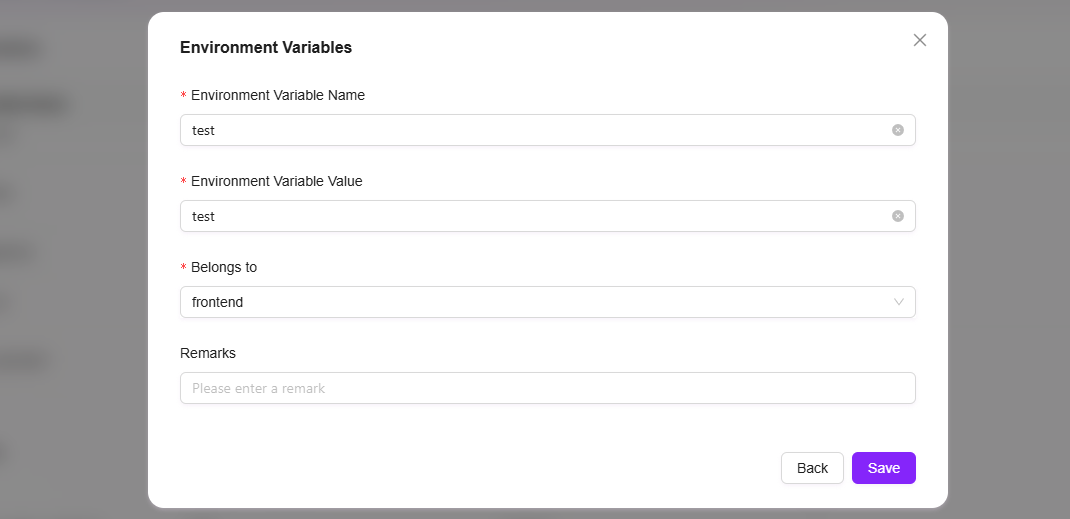This screenshot has height=519, width=1070.
Task: Click the red asterisk beside Belongs to
Action: coord(183,267)
